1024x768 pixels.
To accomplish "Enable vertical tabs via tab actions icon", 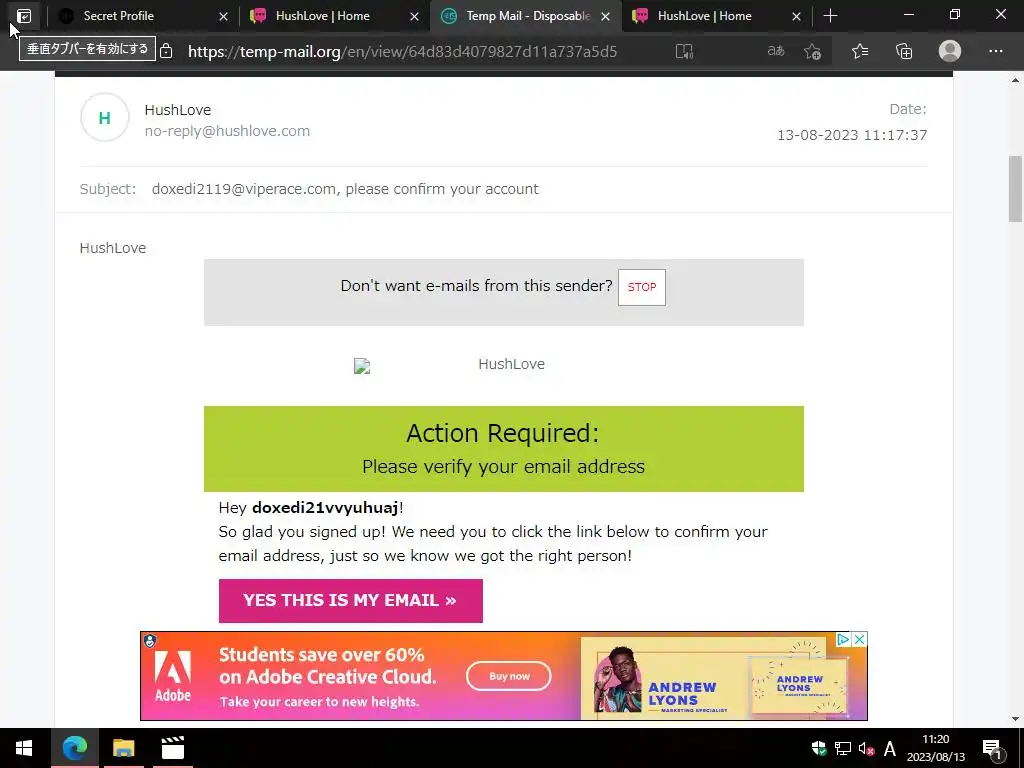I will 24,16.
